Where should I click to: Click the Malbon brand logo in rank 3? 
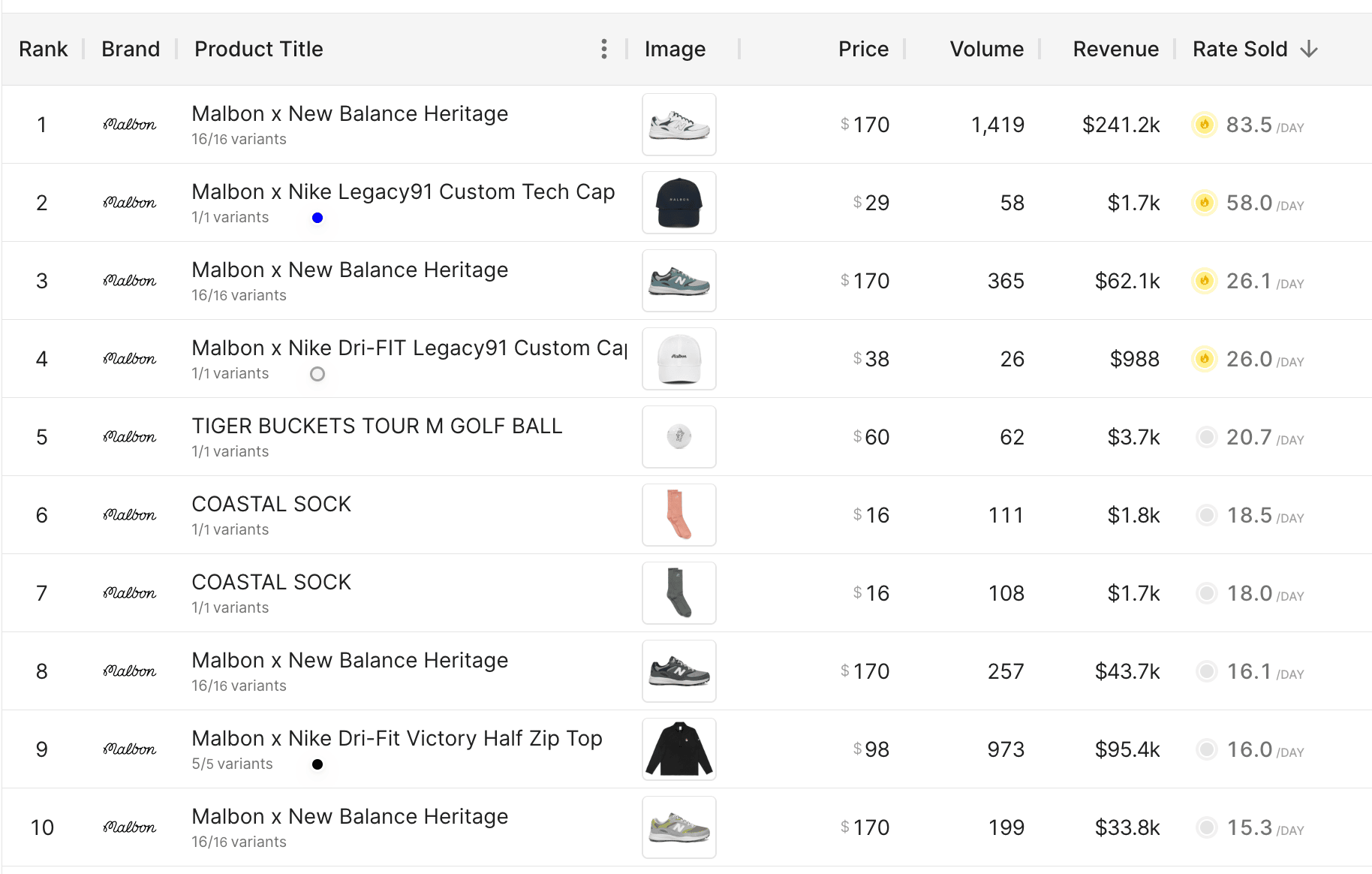tap(130, 281)
